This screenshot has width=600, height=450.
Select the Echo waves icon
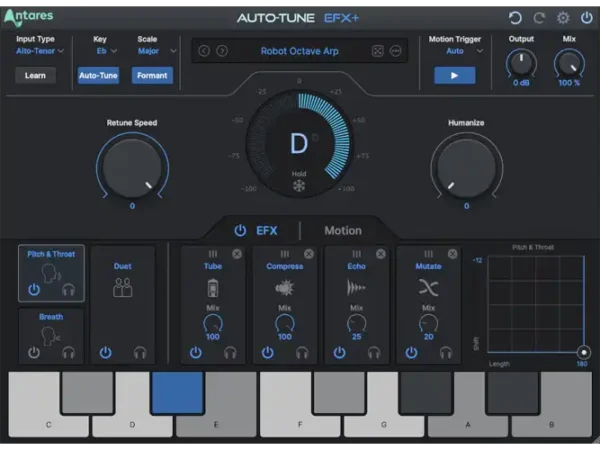[356, 288]
